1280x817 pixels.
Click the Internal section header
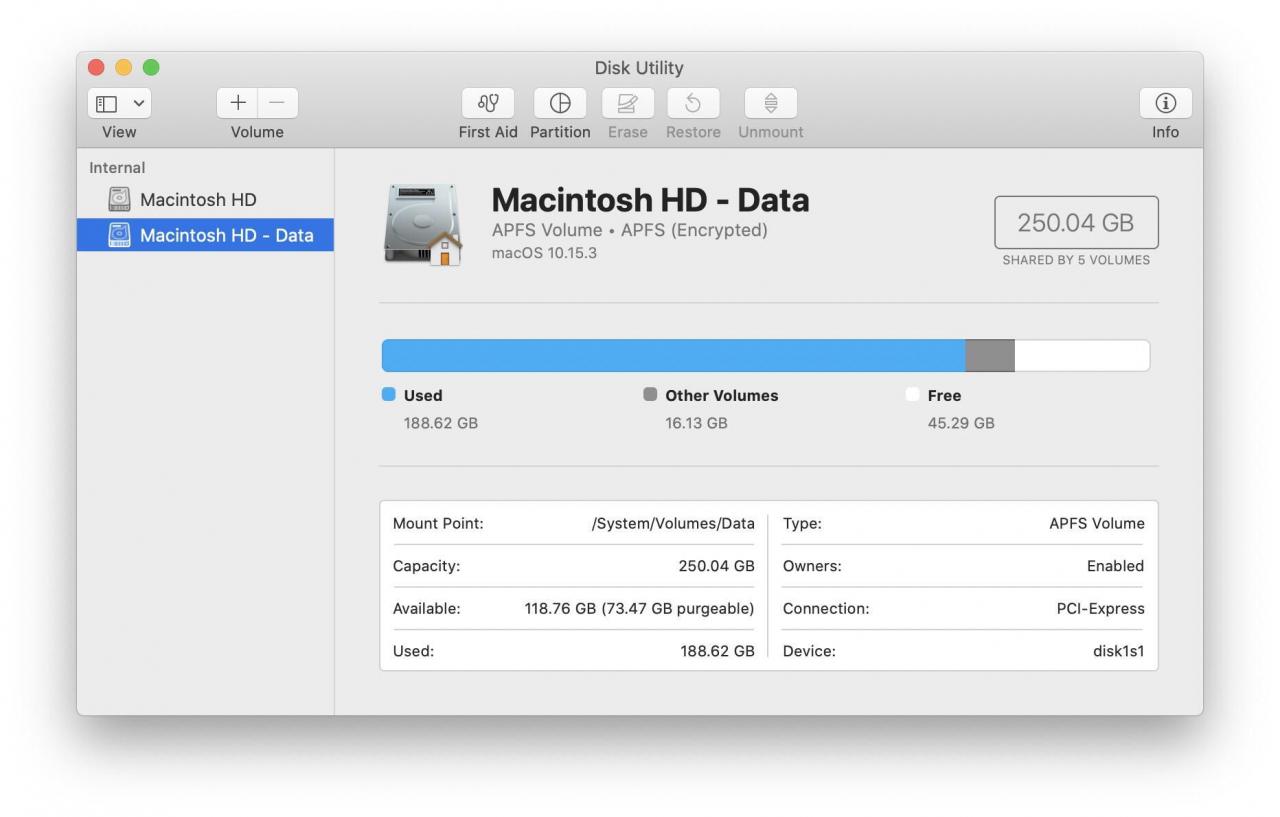[117, 167]
